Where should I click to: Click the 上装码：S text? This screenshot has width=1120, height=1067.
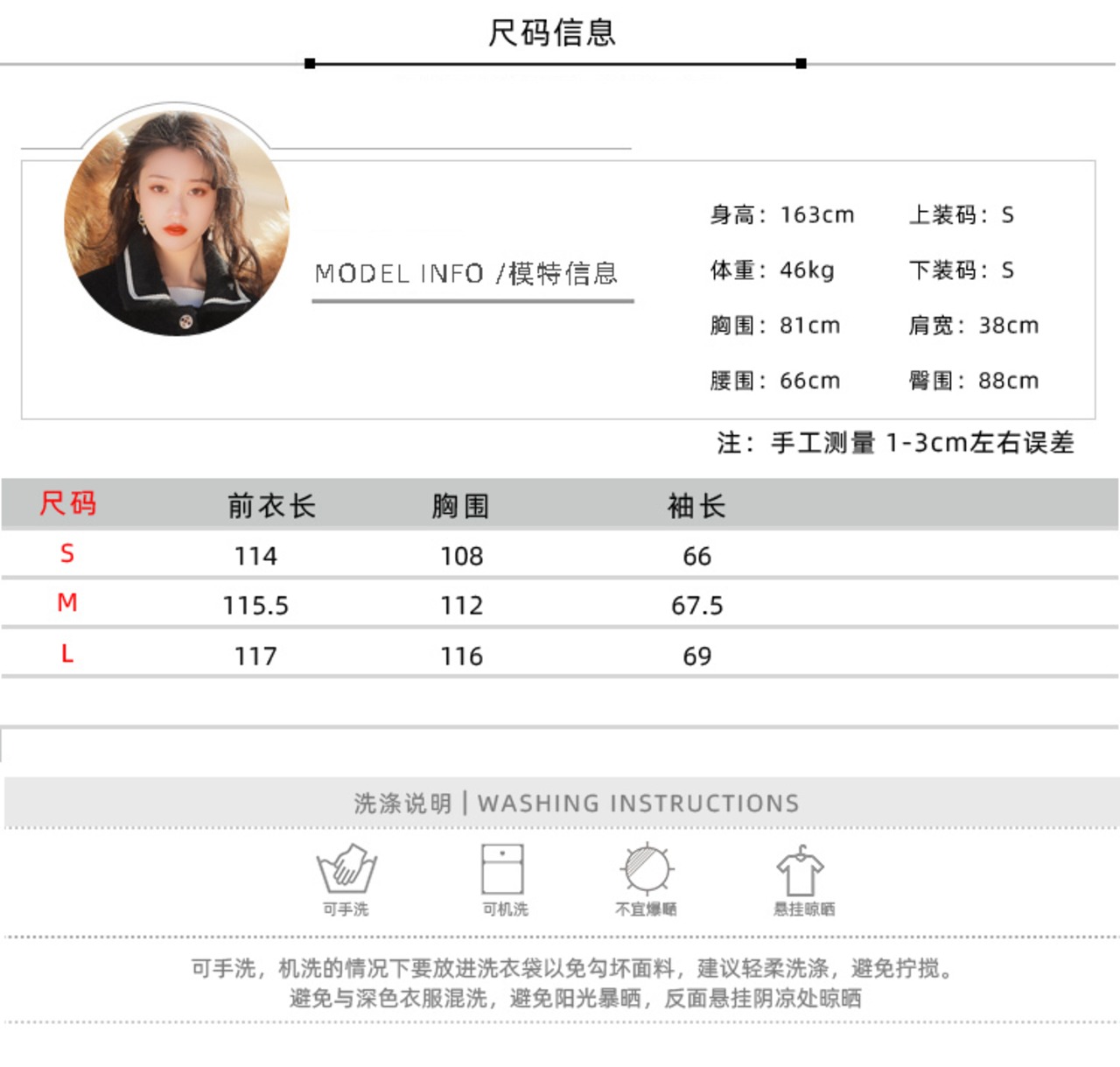(962, 214)
